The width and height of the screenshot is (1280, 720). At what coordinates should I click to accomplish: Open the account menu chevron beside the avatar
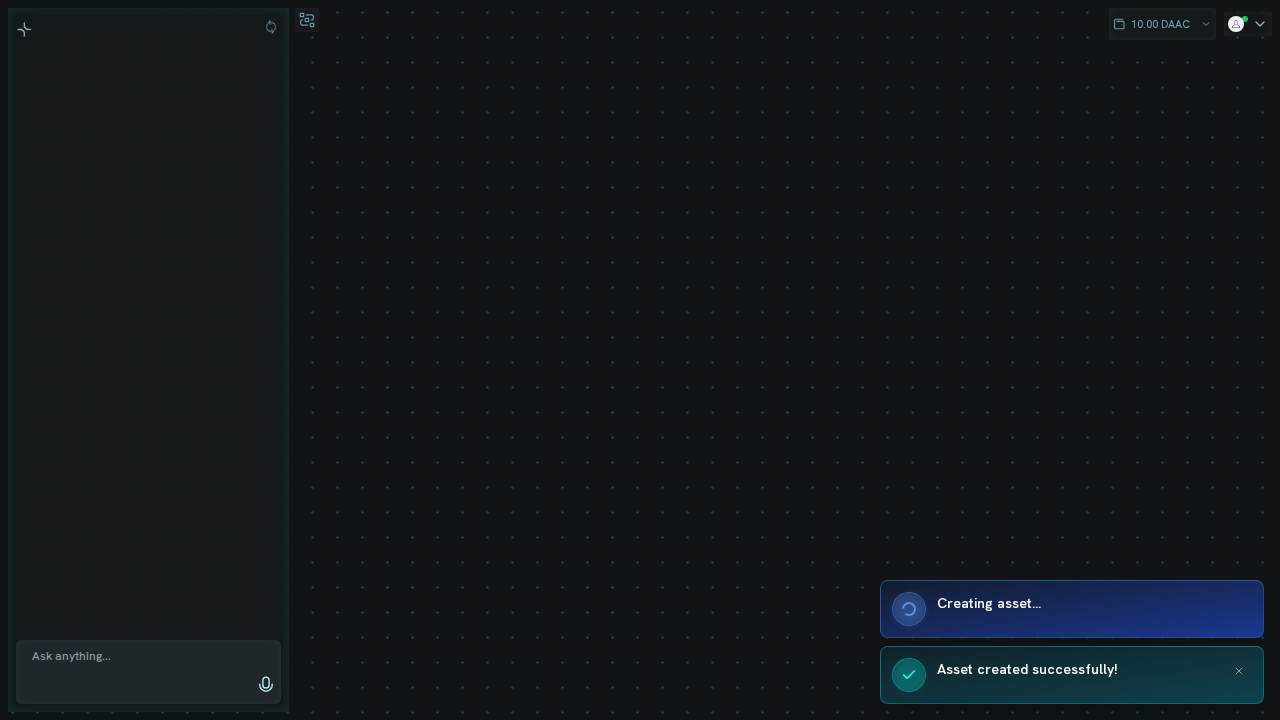pyautogui.click(x=1260, y=24)
